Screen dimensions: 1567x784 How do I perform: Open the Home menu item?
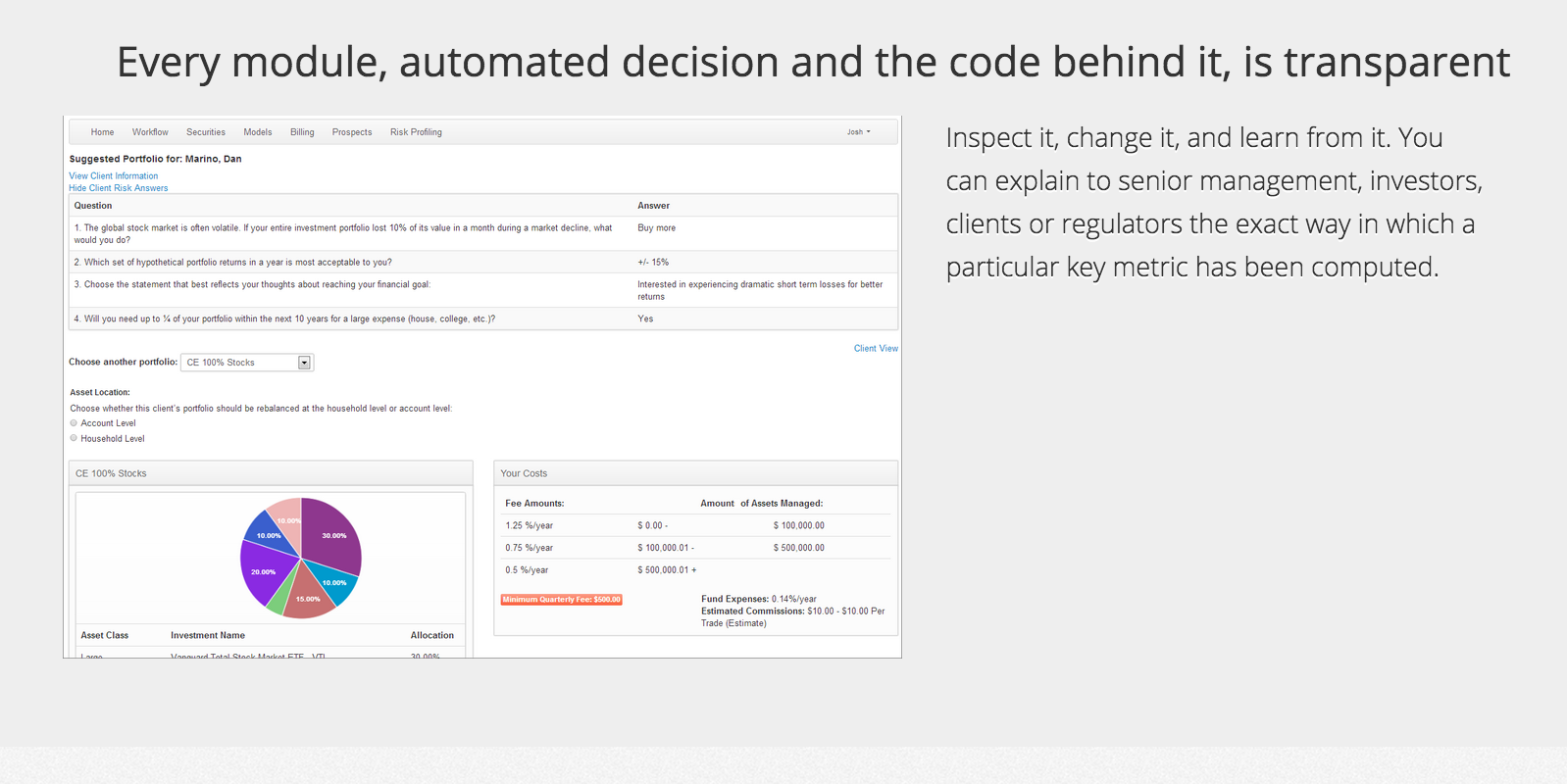tap(102, 132)
